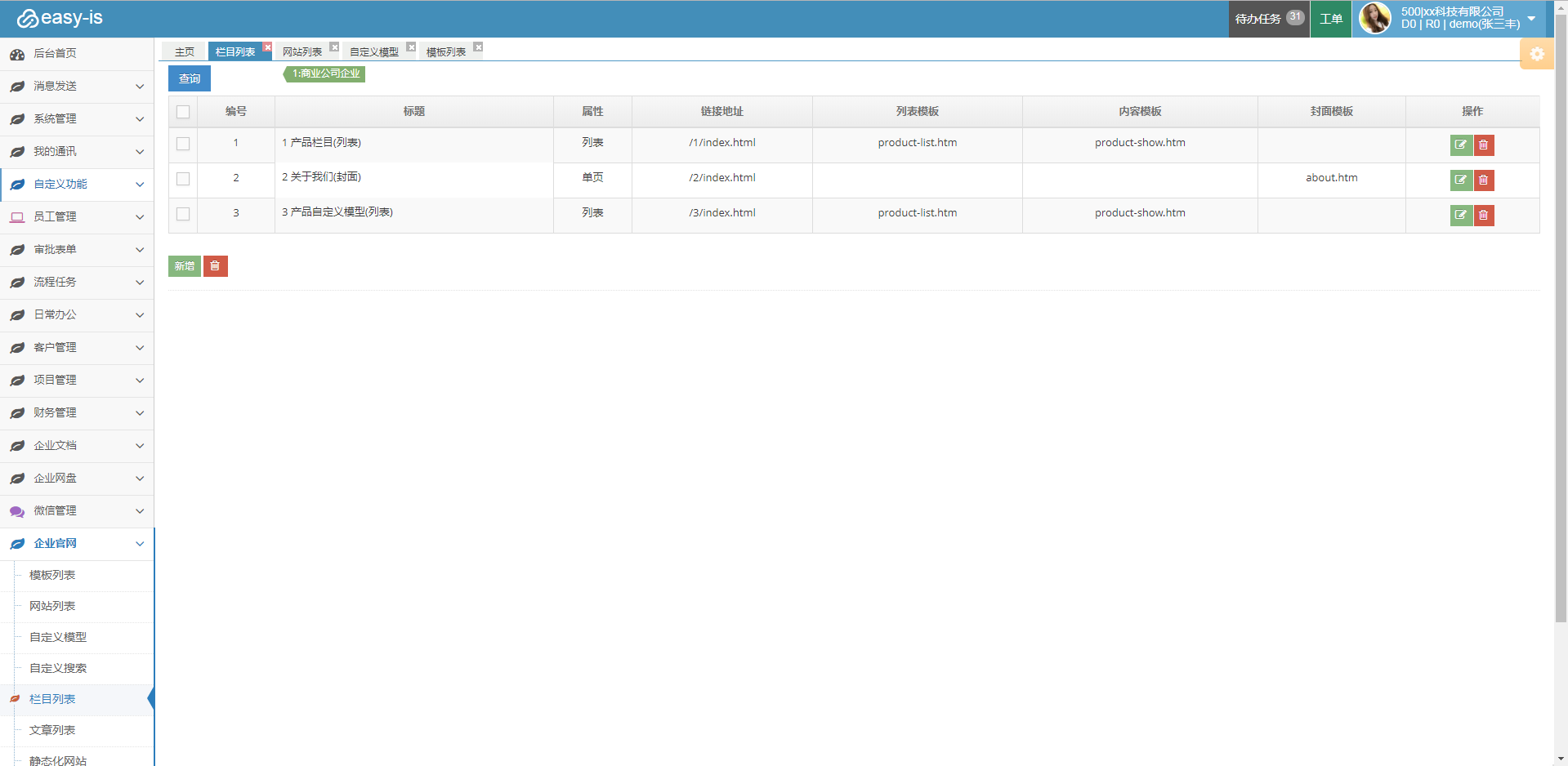Click the 微信管理 chat bubble icon

point(17,511)
